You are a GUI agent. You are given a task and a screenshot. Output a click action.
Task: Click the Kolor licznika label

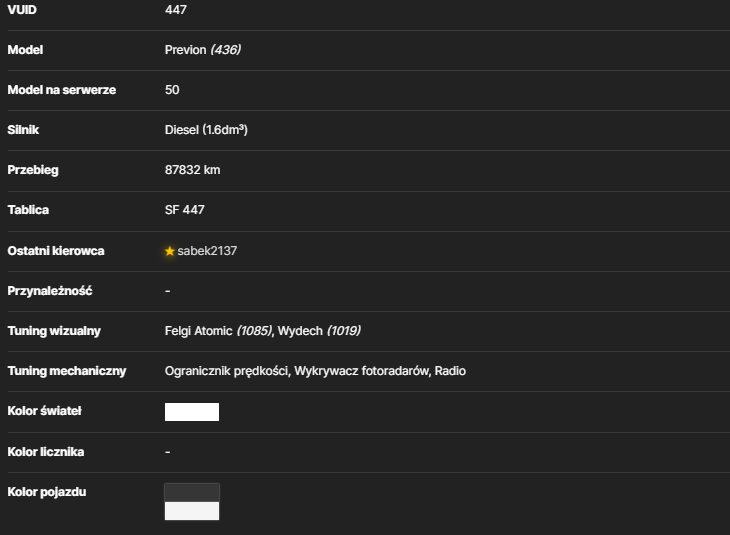(x=46, y=452)
